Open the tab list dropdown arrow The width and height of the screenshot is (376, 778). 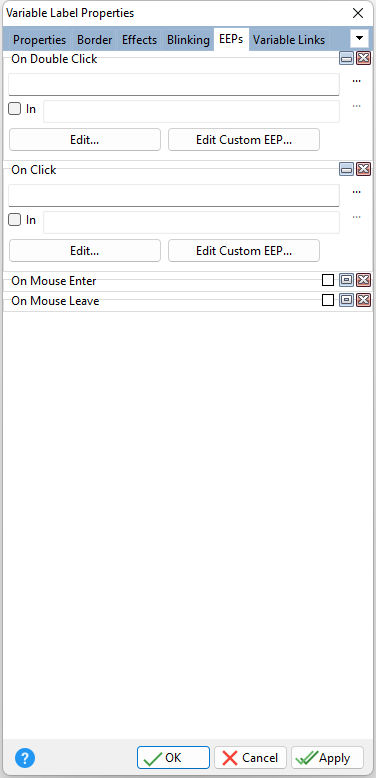point(360,38)
